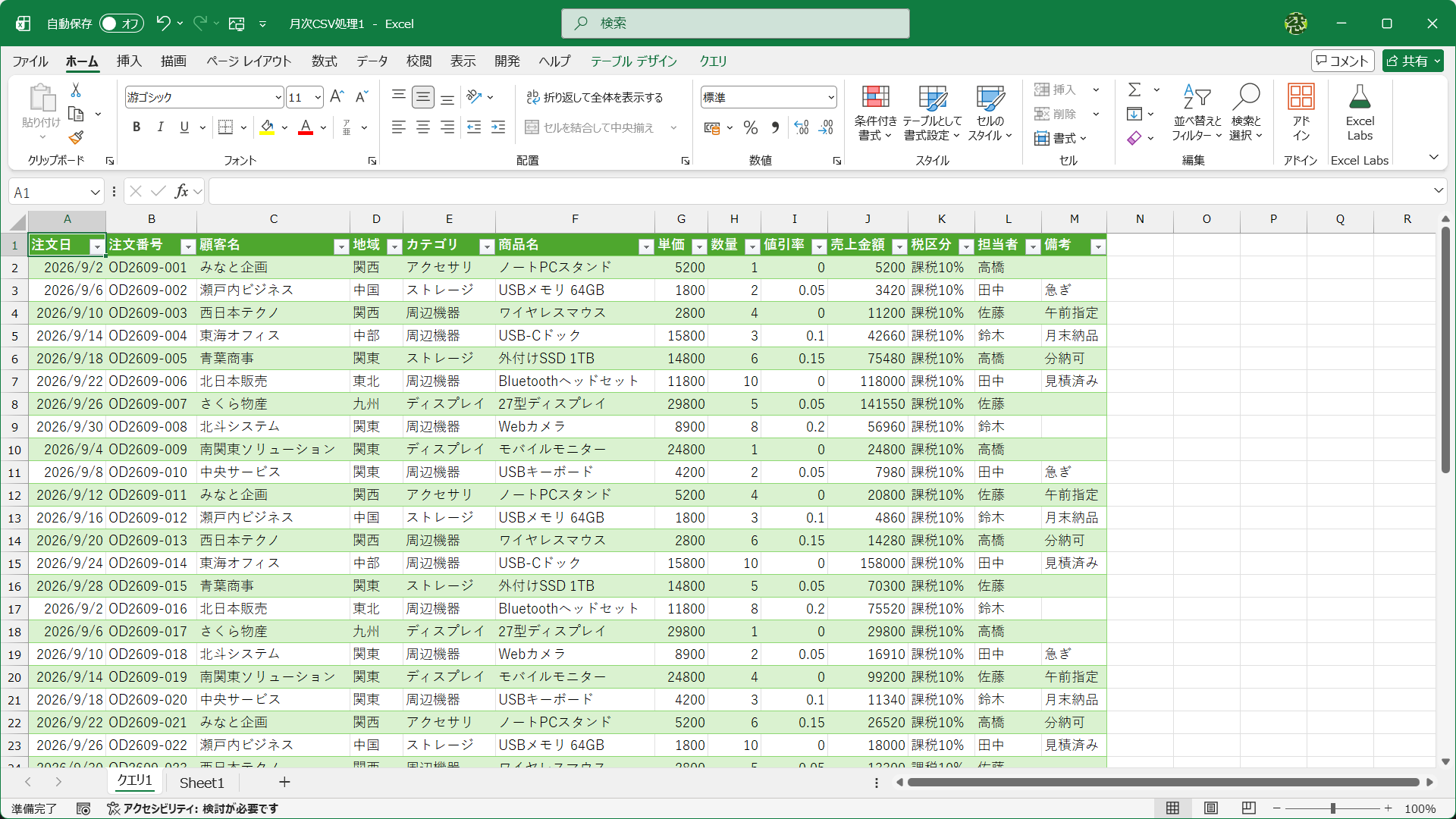Collapse the ribbon with chevron

pos(1434,158)
